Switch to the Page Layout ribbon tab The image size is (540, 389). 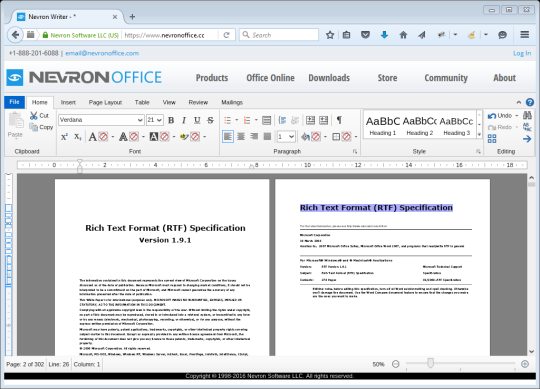click(105, 102)
